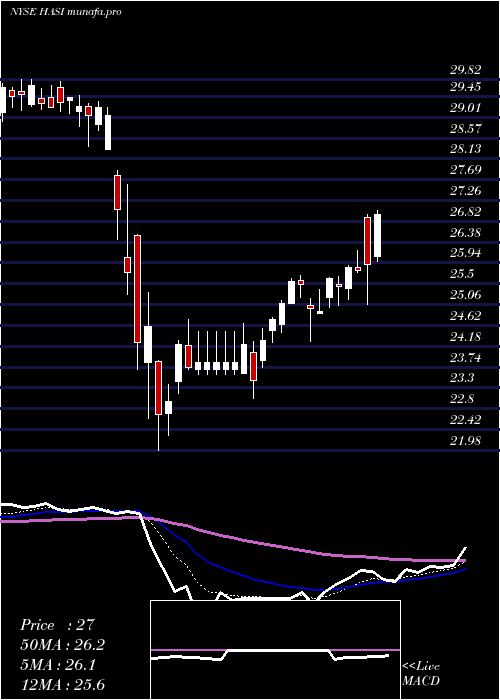
Task: Click the <<Live MACD label
Action: (x=421, y=673)
